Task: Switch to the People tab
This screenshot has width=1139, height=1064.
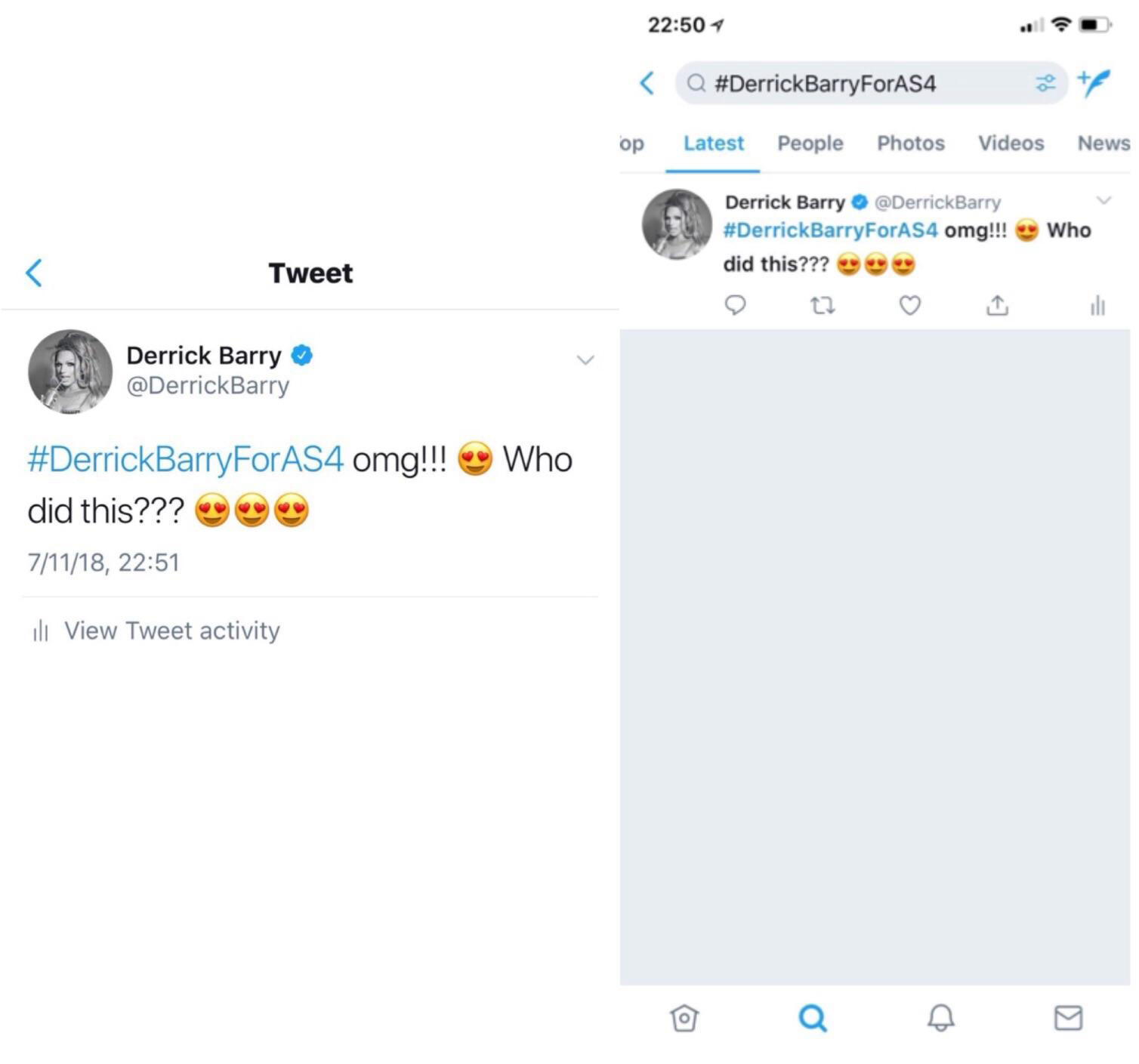Action: tap(810, 143)
